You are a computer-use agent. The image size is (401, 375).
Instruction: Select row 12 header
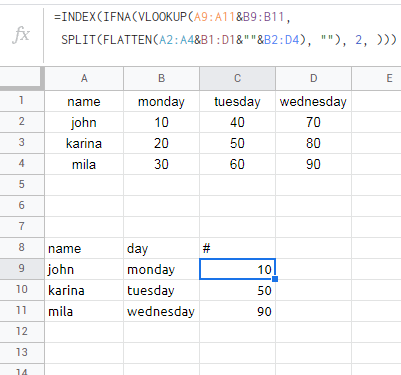coord(22,332)
